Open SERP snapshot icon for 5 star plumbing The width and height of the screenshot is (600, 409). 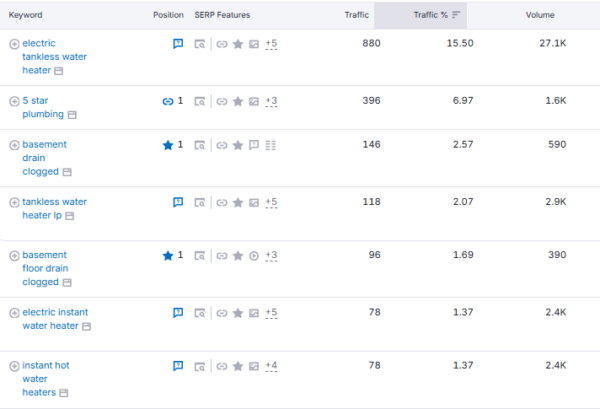pos(200,101)
